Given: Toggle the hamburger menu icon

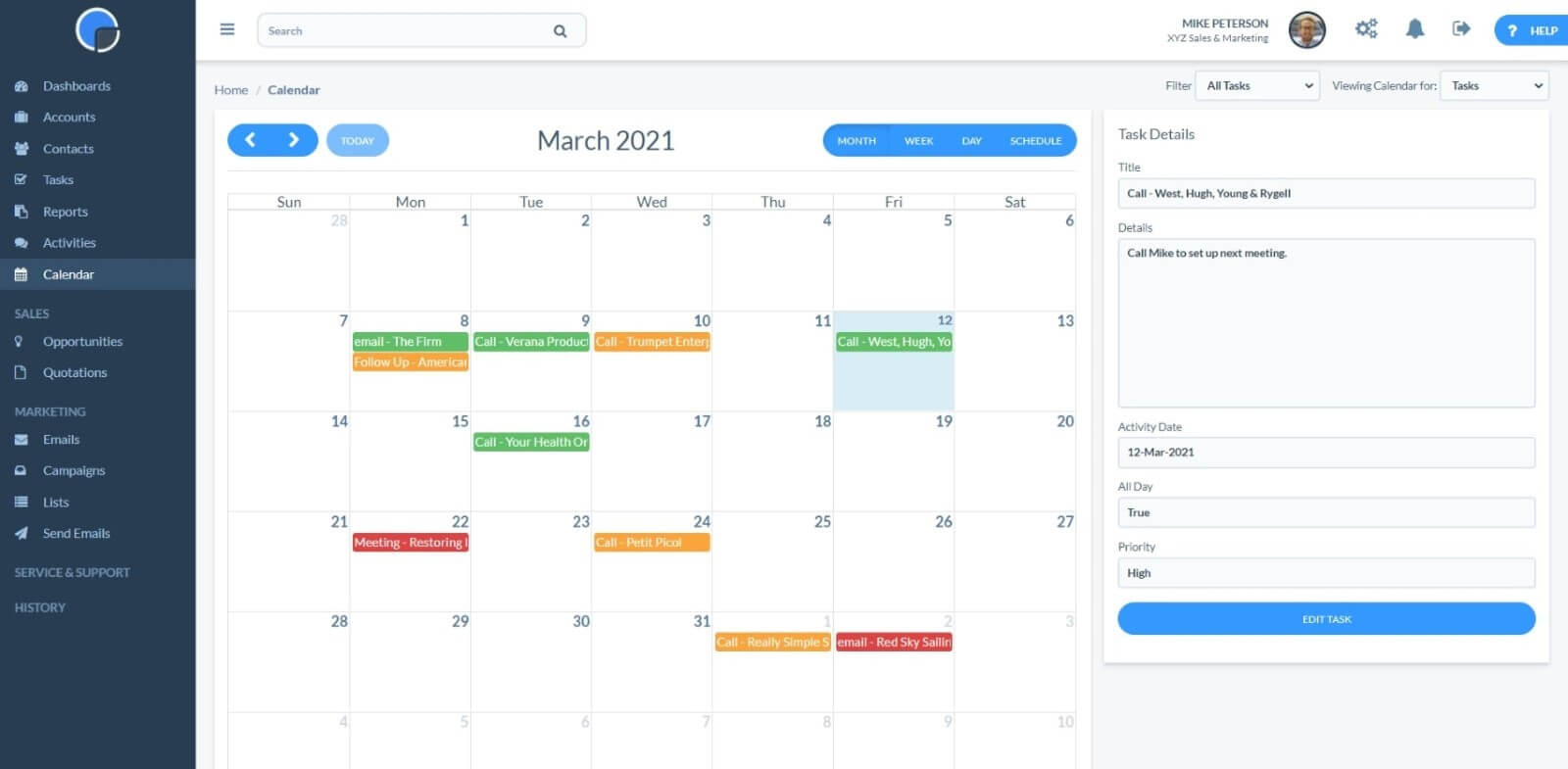Looking at the screenshot, I should click(x=227, y=29).
